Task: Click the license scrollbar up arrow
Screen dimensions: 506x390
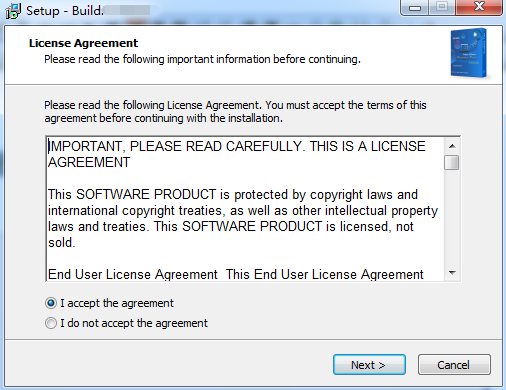Action: pos(452,146)
